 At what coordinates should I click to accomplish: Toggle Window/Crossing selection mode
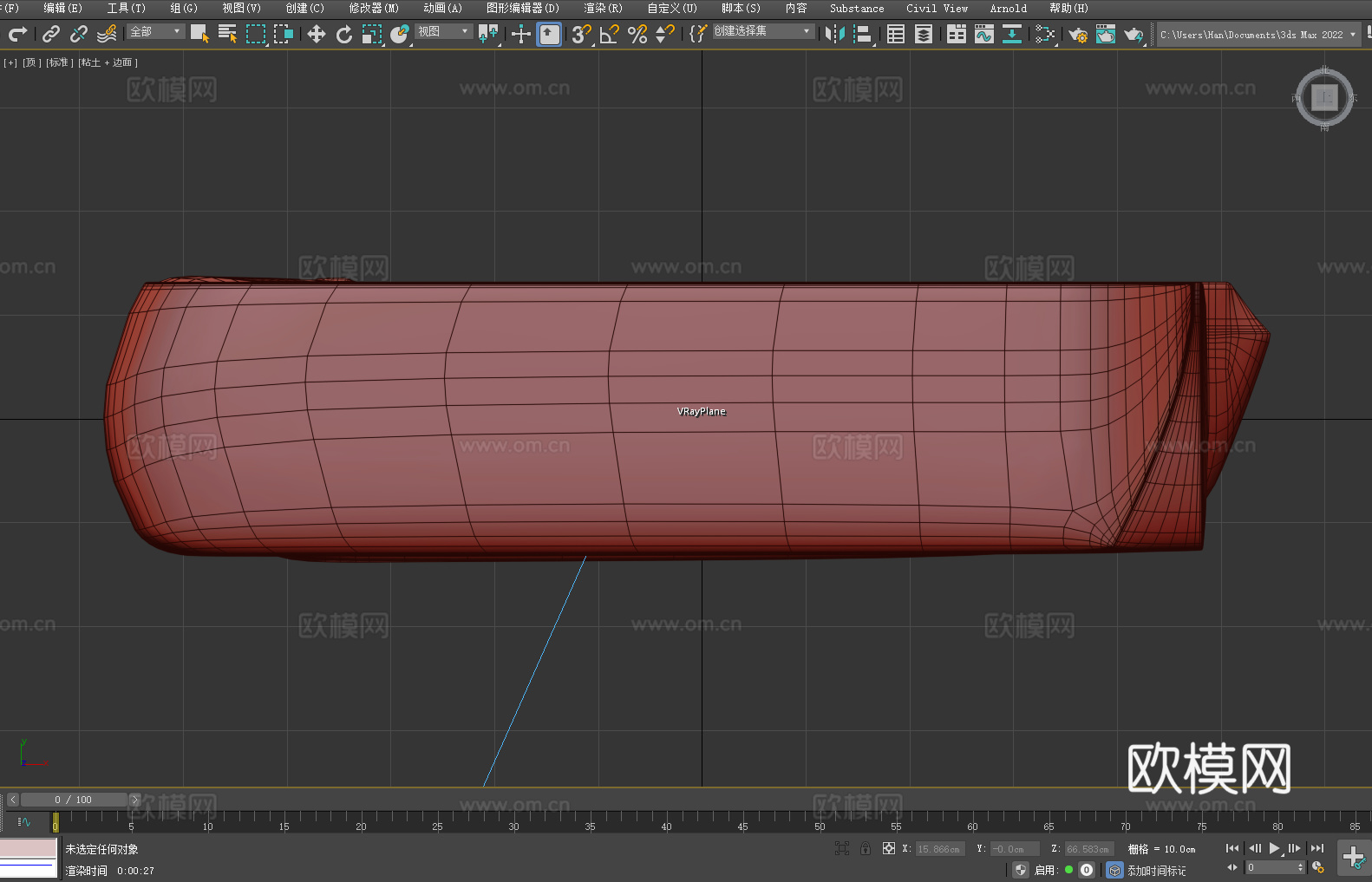(284, 34)
